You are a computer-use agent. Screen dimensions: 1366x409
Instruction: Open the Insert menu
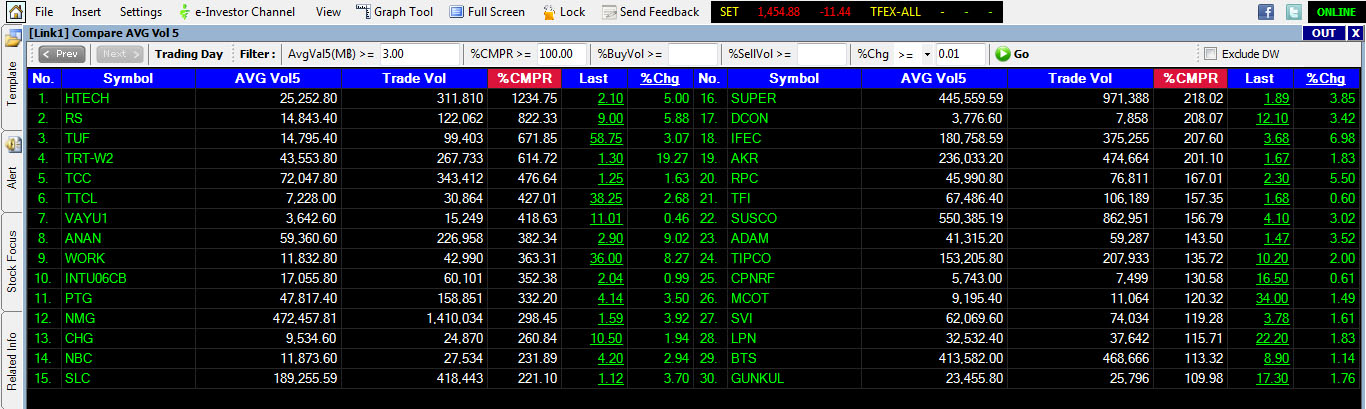(x=86, y=12)
